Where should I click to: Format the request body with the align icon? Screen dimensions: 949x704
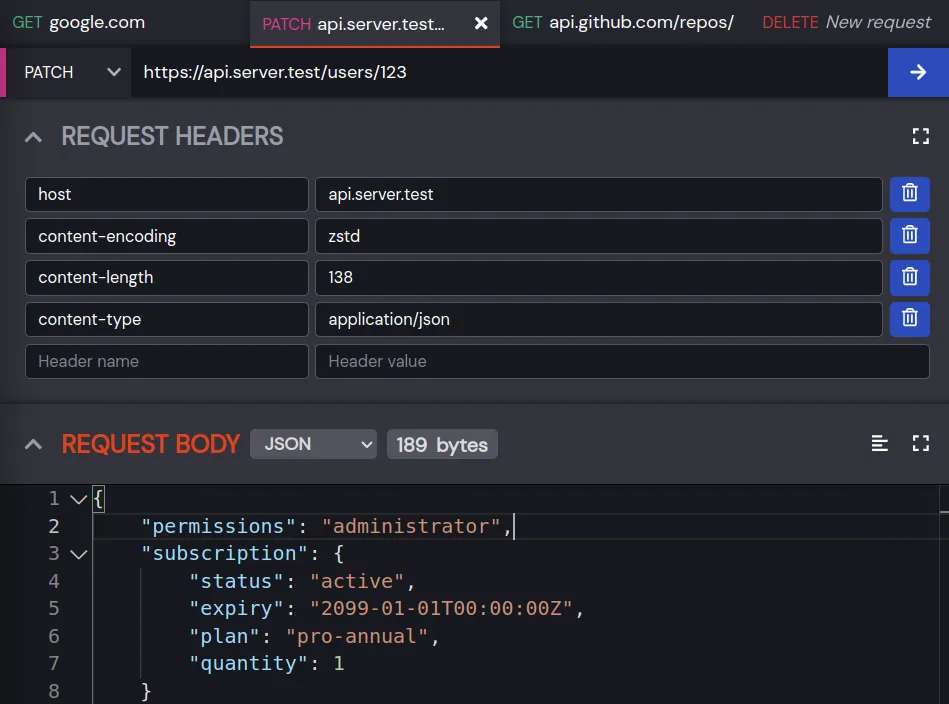click(879, 444)
